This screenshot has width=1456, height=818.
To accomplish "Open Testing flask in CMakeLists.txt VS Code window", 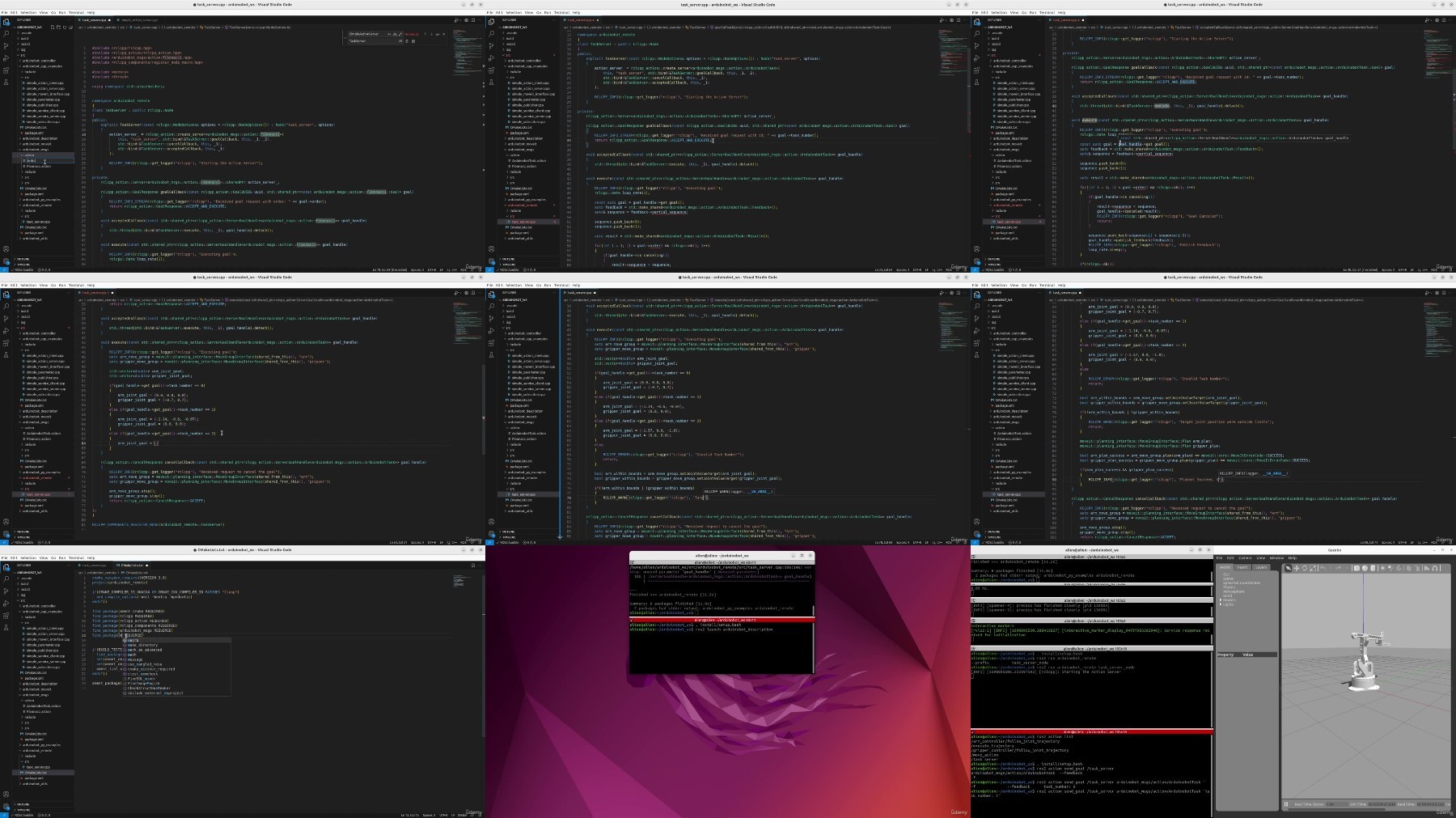I will pos(6,628).
